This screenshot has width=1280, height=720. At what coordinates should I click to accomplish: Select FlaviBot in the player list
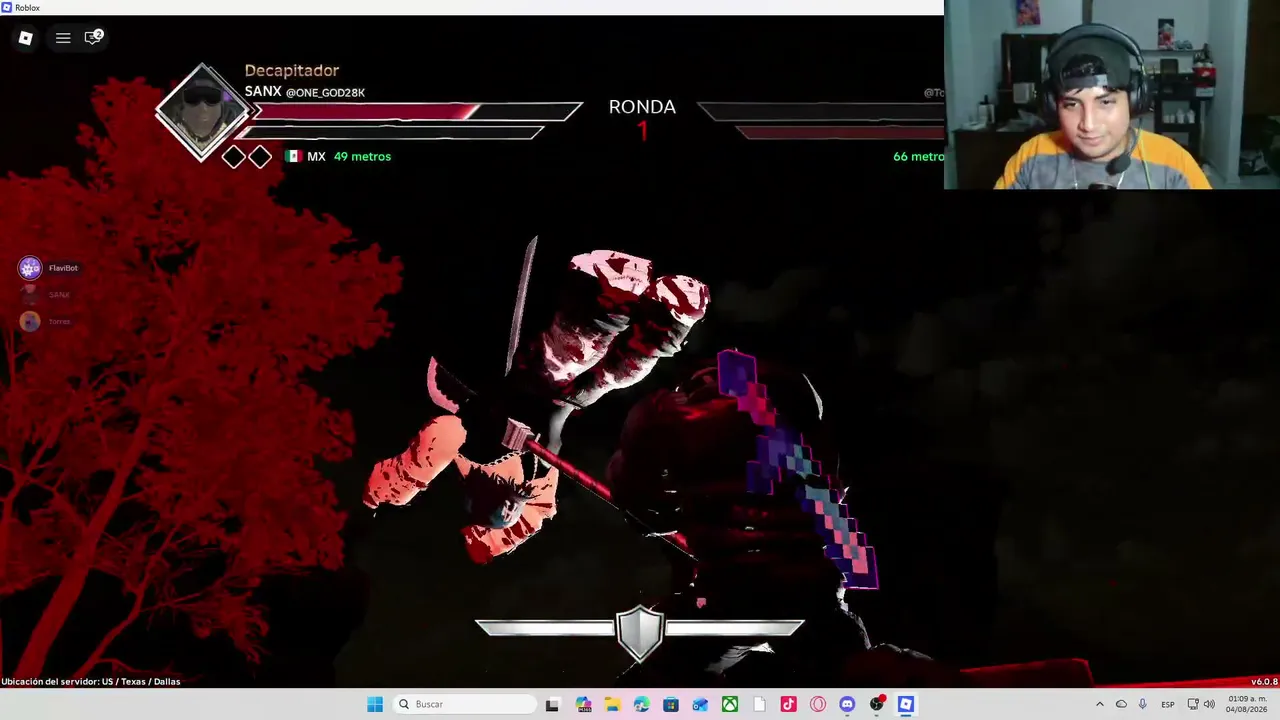(x=49, y=268)
